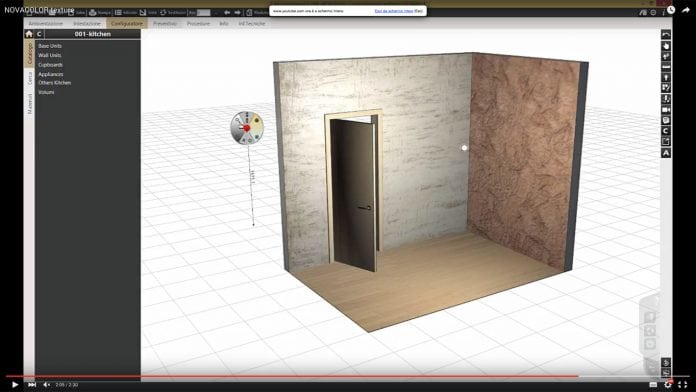The image size is (696, 392).
Task: Toggle subtitles button
Action: tap(653, 384)
